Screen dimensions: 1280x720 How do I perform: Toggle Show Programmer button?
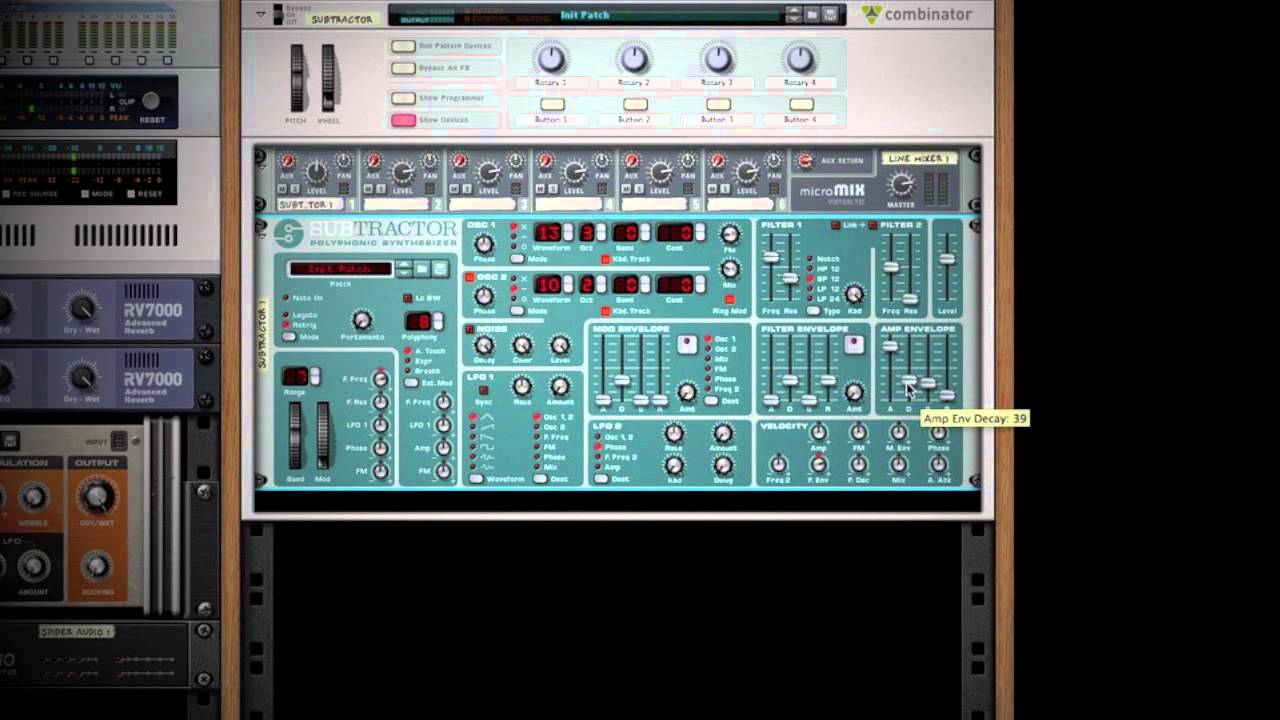[403, 98]
